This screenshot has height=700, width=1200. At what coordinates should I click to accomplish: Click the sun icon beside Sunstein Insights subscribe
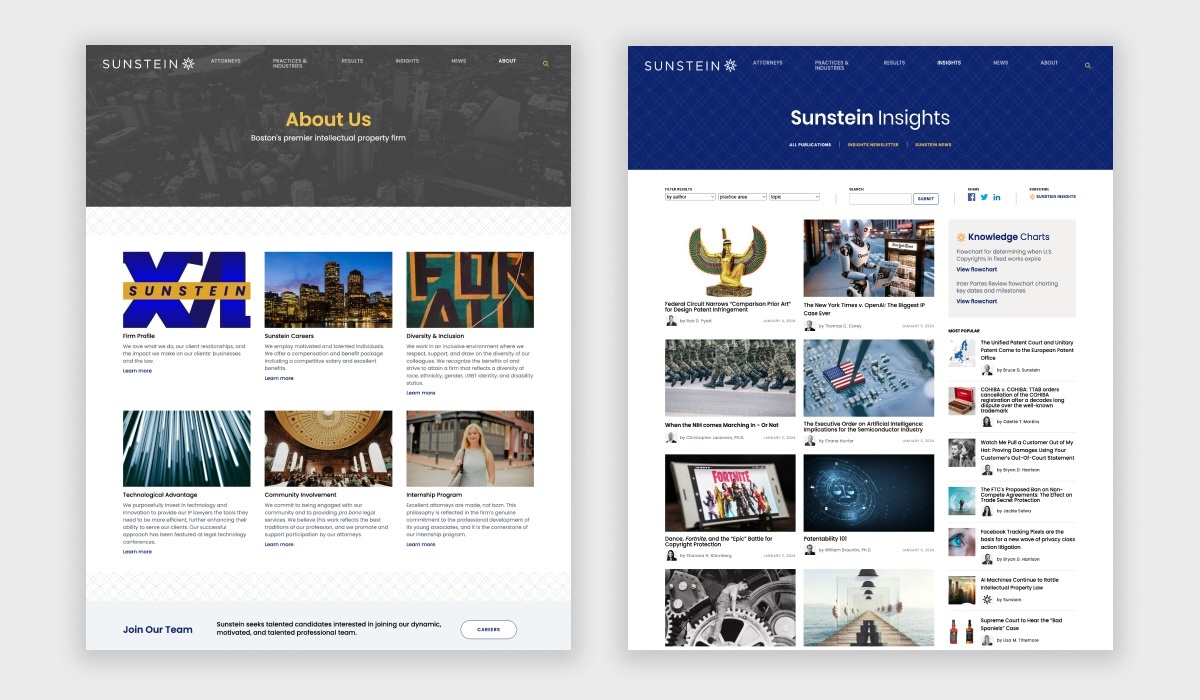pos(1032,197)
